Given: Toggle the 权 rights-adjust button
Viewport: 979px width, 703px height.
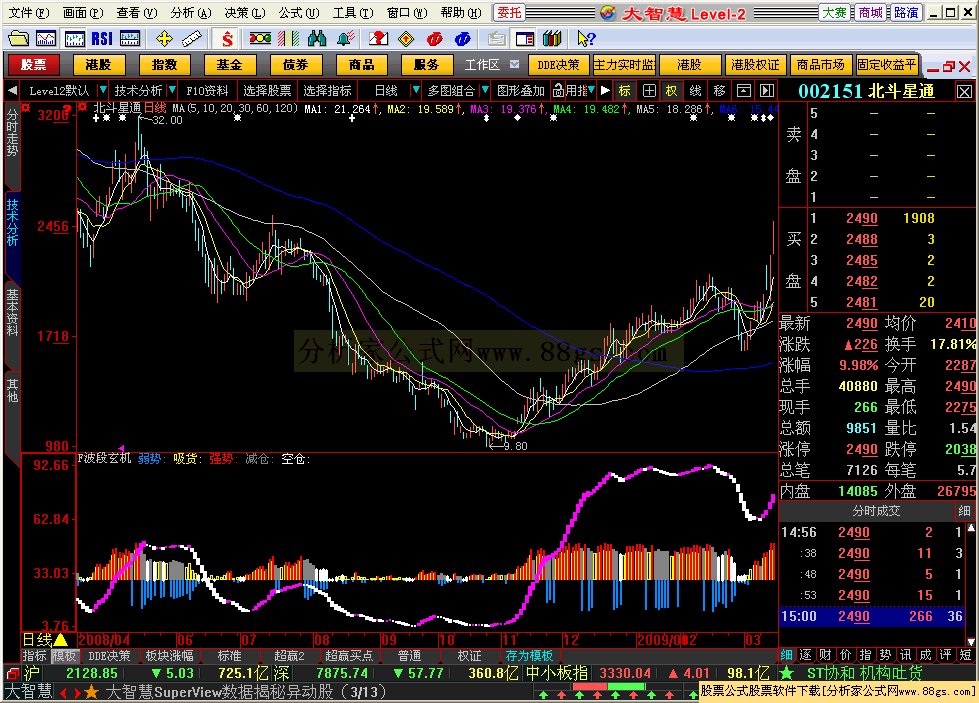Looking at the screenshot, I should [x=671, y=91].
